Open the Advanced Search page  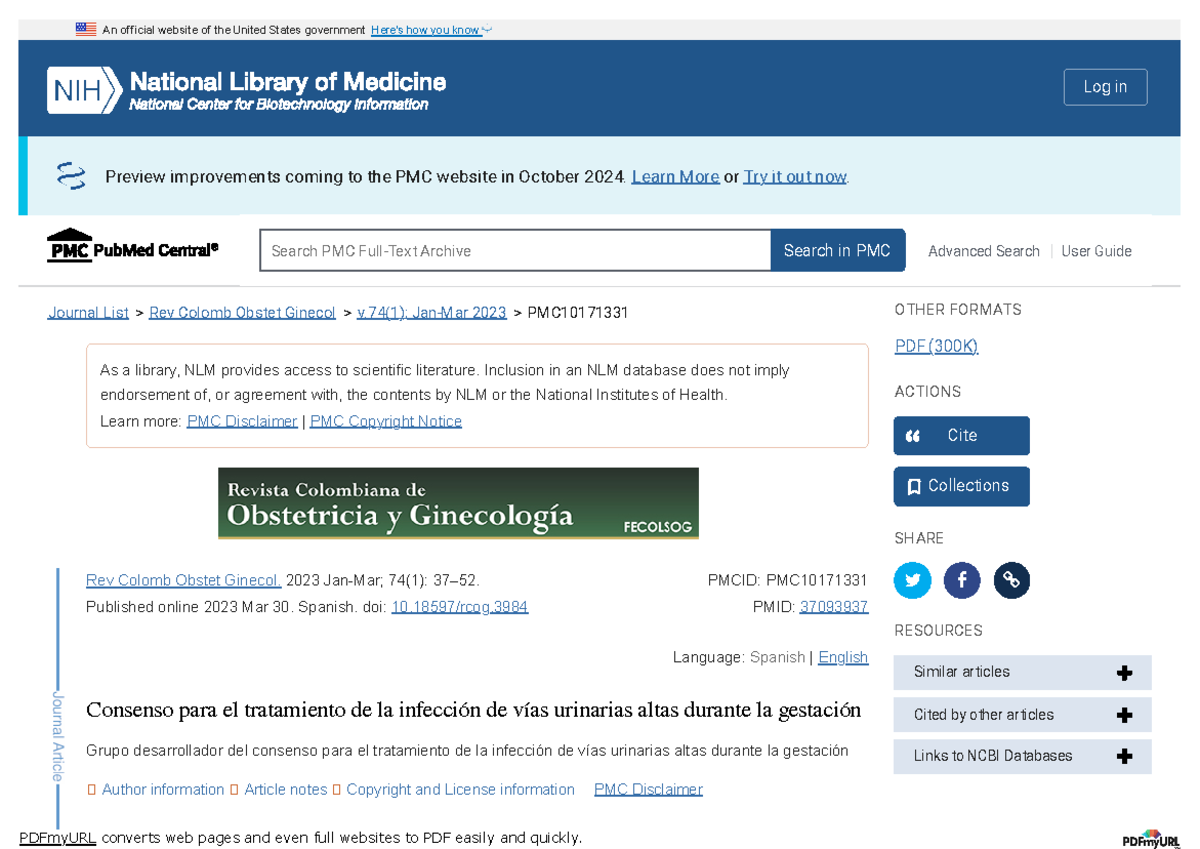tap(983, 251)
